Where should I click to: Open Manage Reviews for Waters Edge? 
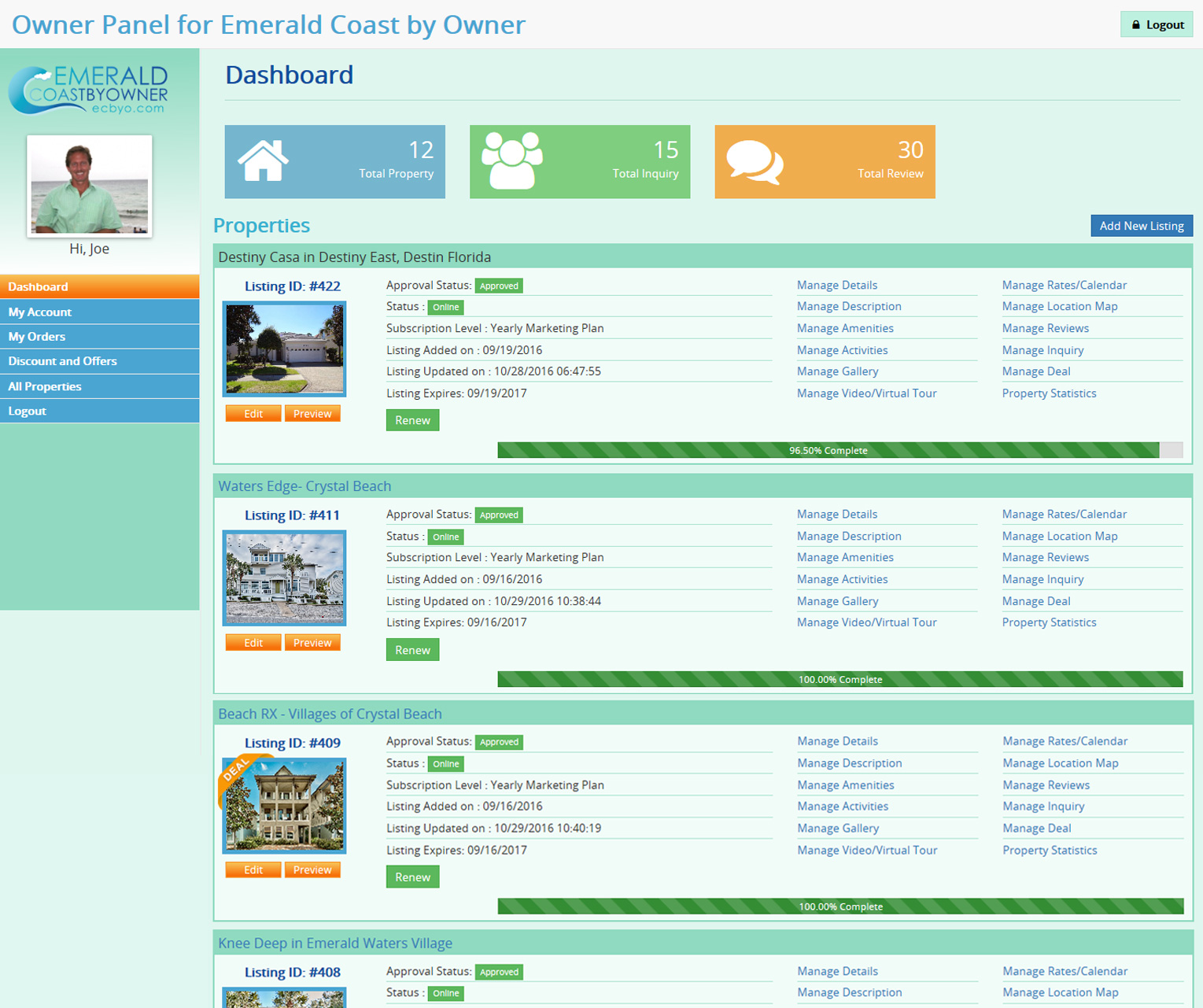click(1046, 557)
